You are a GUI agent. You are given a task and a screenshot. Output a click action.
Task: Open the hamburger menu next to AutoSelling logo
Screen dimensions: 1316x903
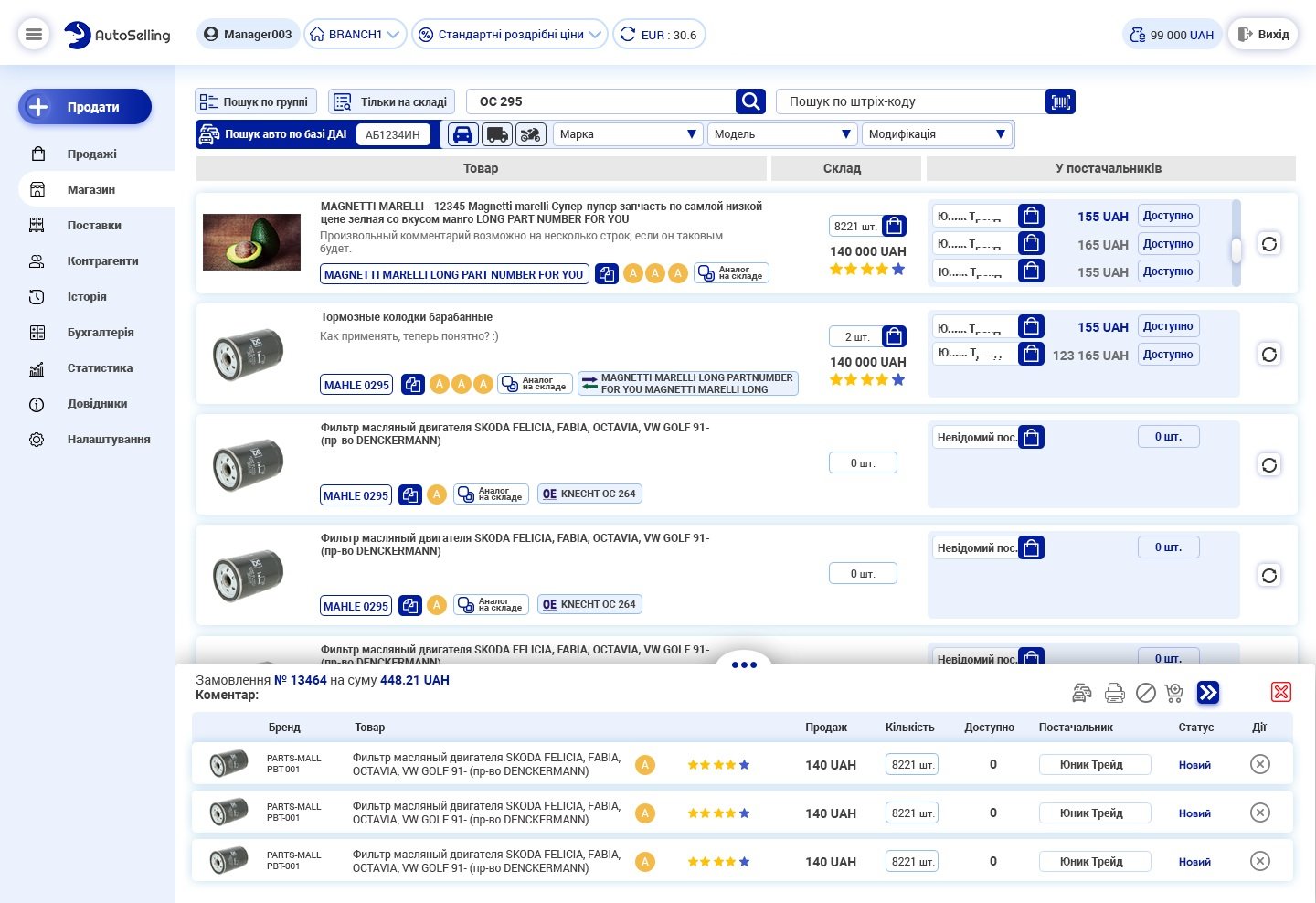[34, 35]
